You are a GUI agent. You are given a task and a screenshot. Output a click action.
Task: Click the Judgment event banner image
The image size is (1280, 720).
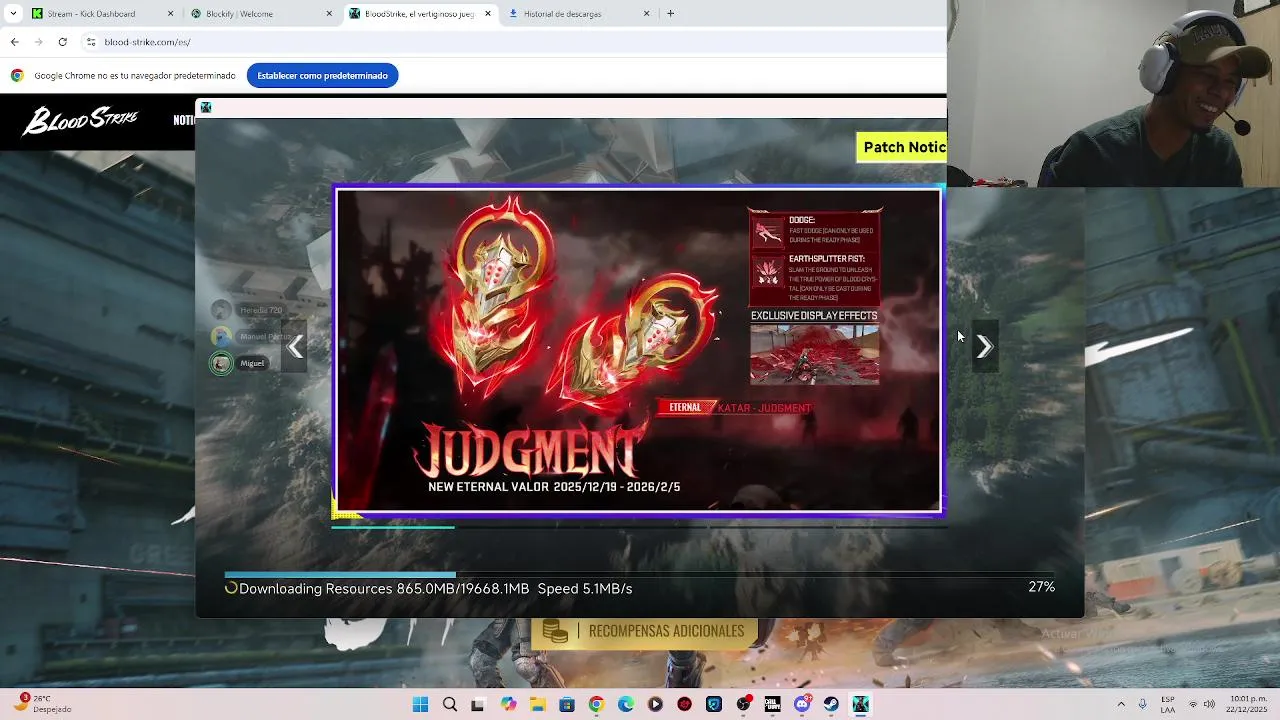[638, 350]
